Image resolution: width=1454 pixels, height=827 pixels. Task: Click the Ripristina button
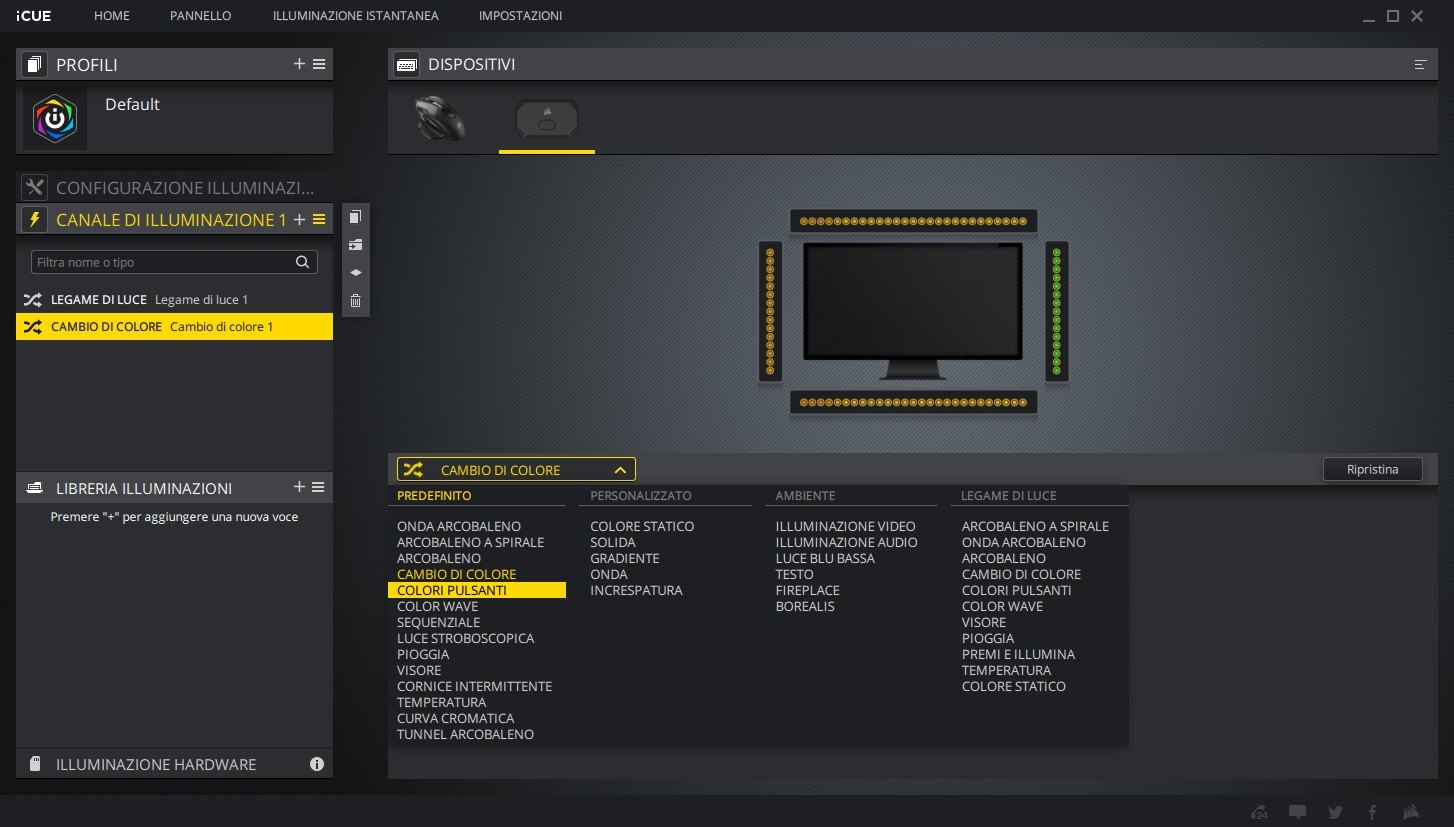pos(1372,470)
